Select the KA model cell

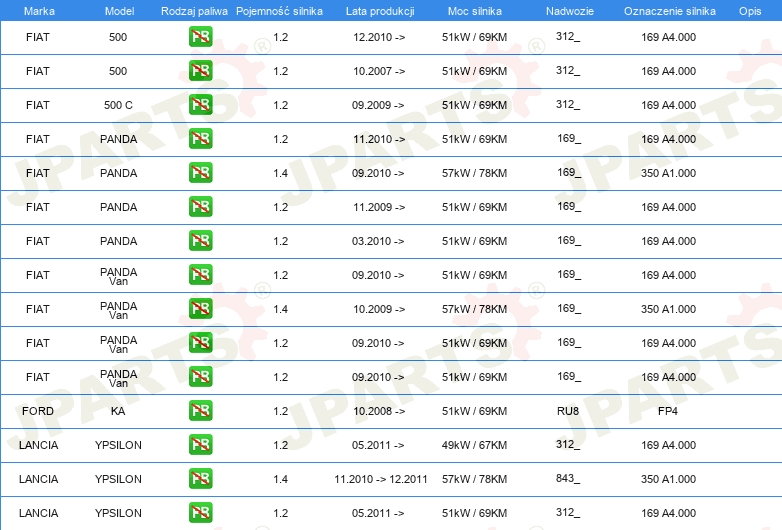(118, 411)
